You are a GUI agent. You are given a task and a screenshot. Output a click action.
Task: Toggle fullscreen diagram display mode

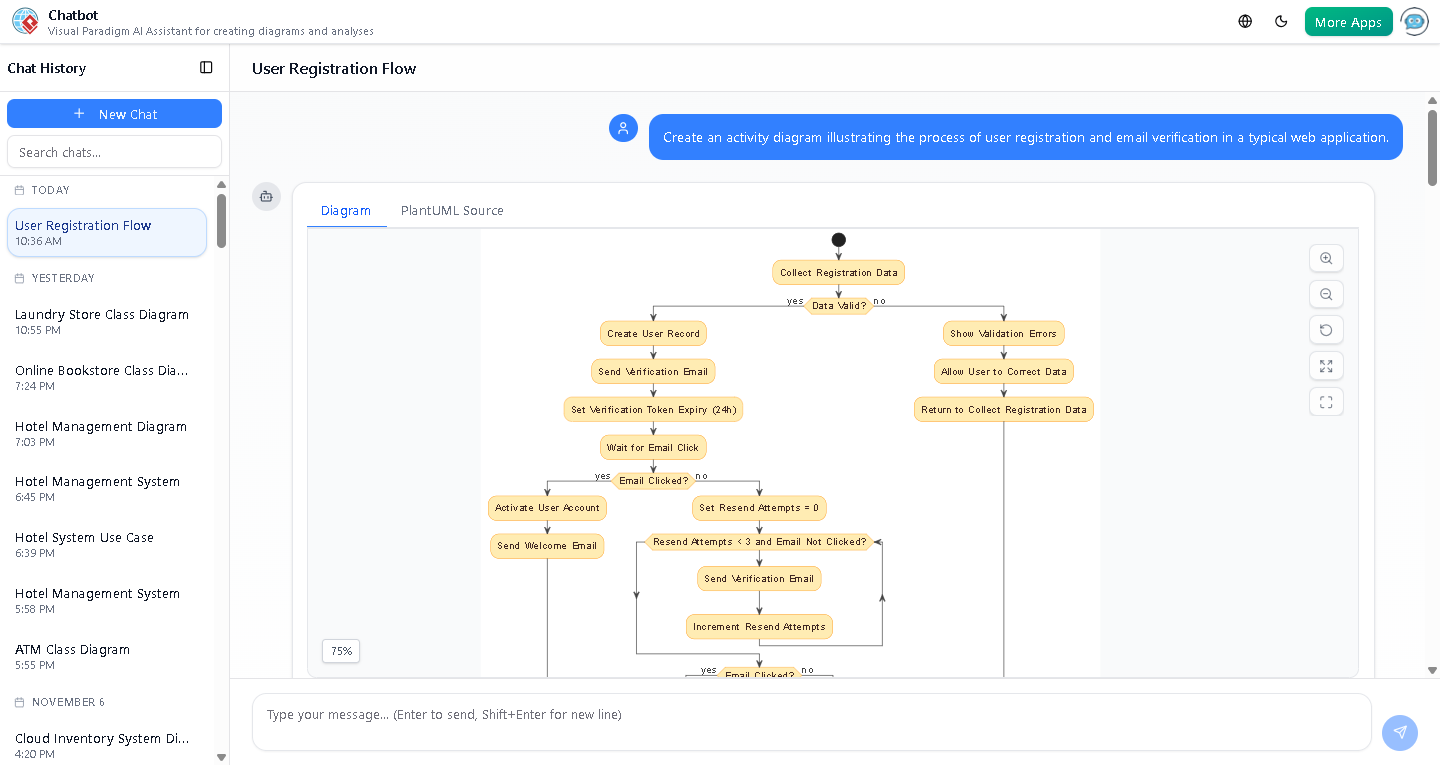pos(1326,401)
